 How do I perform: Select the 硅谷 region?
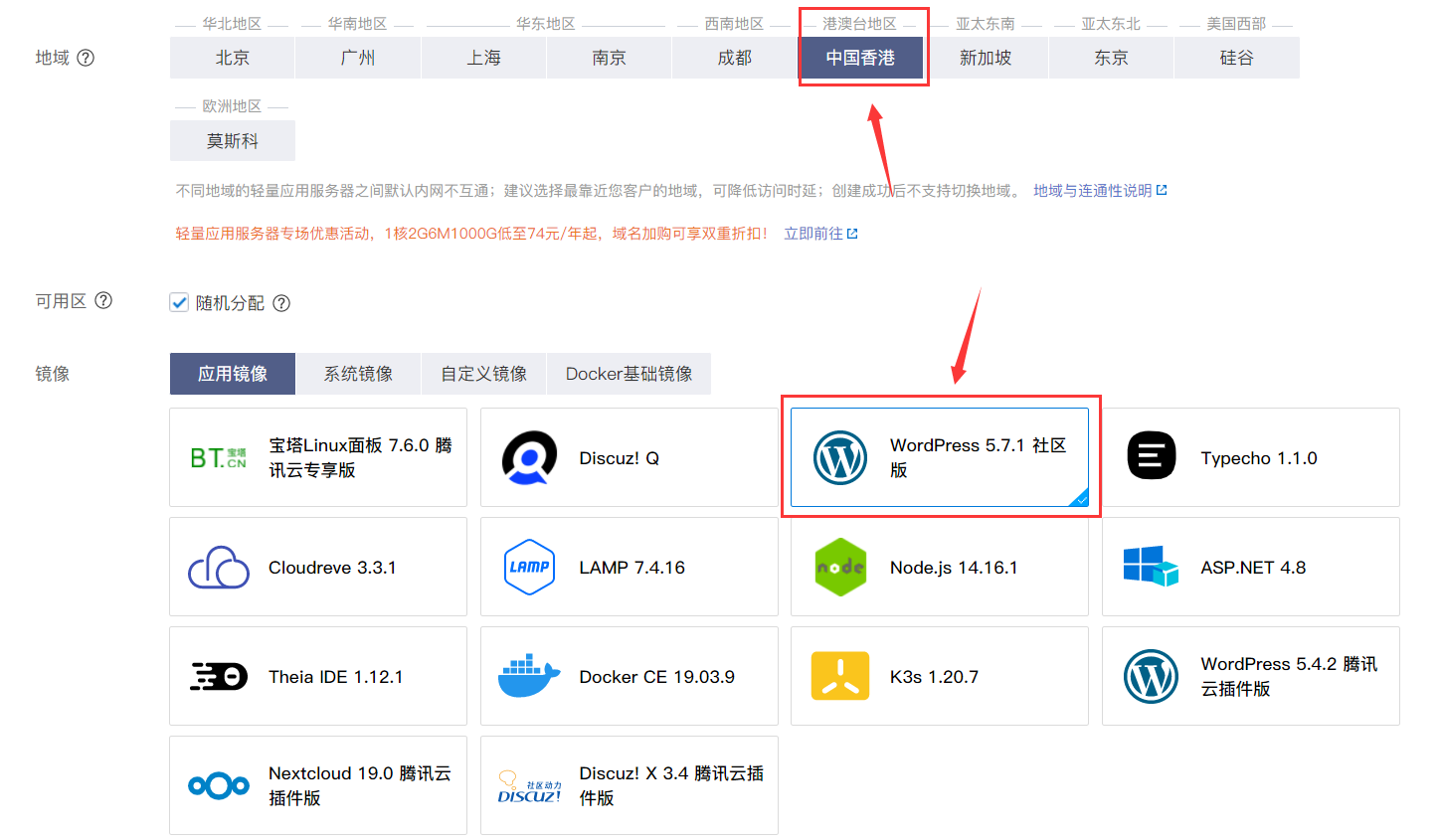(1237, 58)
